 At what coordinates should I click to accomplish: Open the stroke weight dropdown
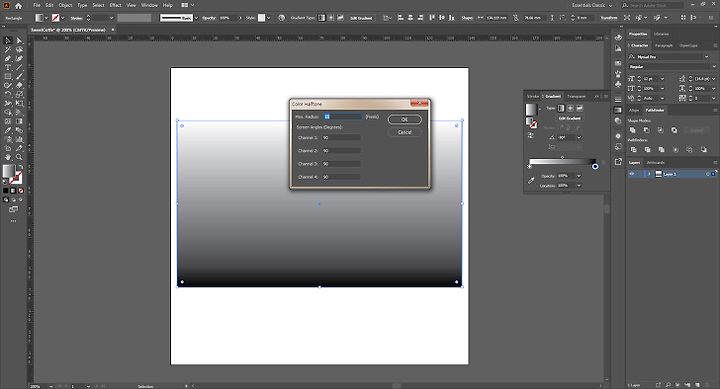point(111,18)
